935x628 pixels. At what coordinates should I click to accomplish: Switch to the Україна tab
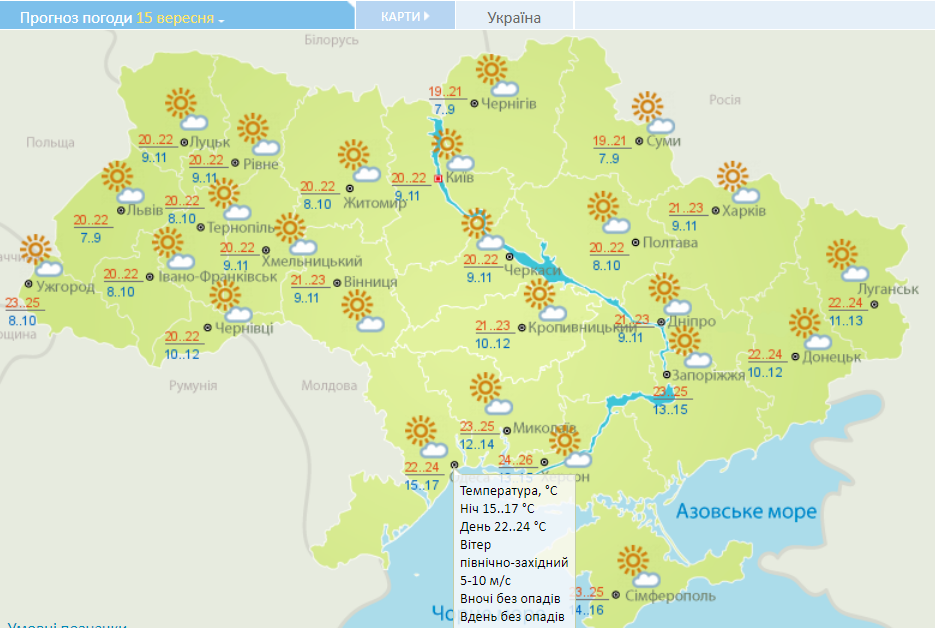[x=512, y=14]
